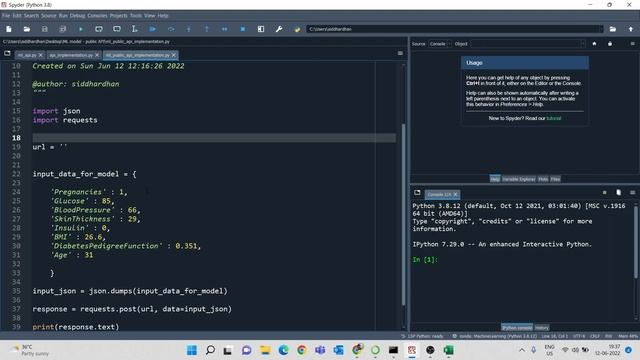Execute the current debug line

click(x=171, y=29)
